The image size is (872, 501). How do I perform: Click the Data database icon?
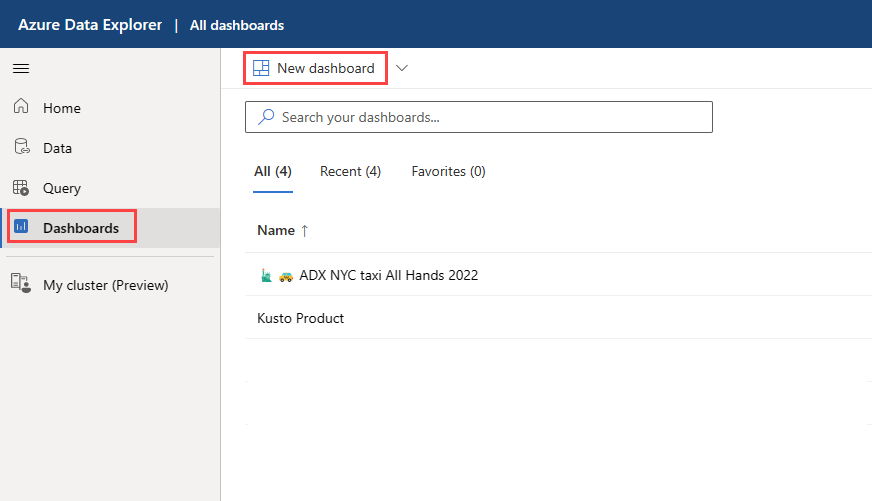point(22,147)
